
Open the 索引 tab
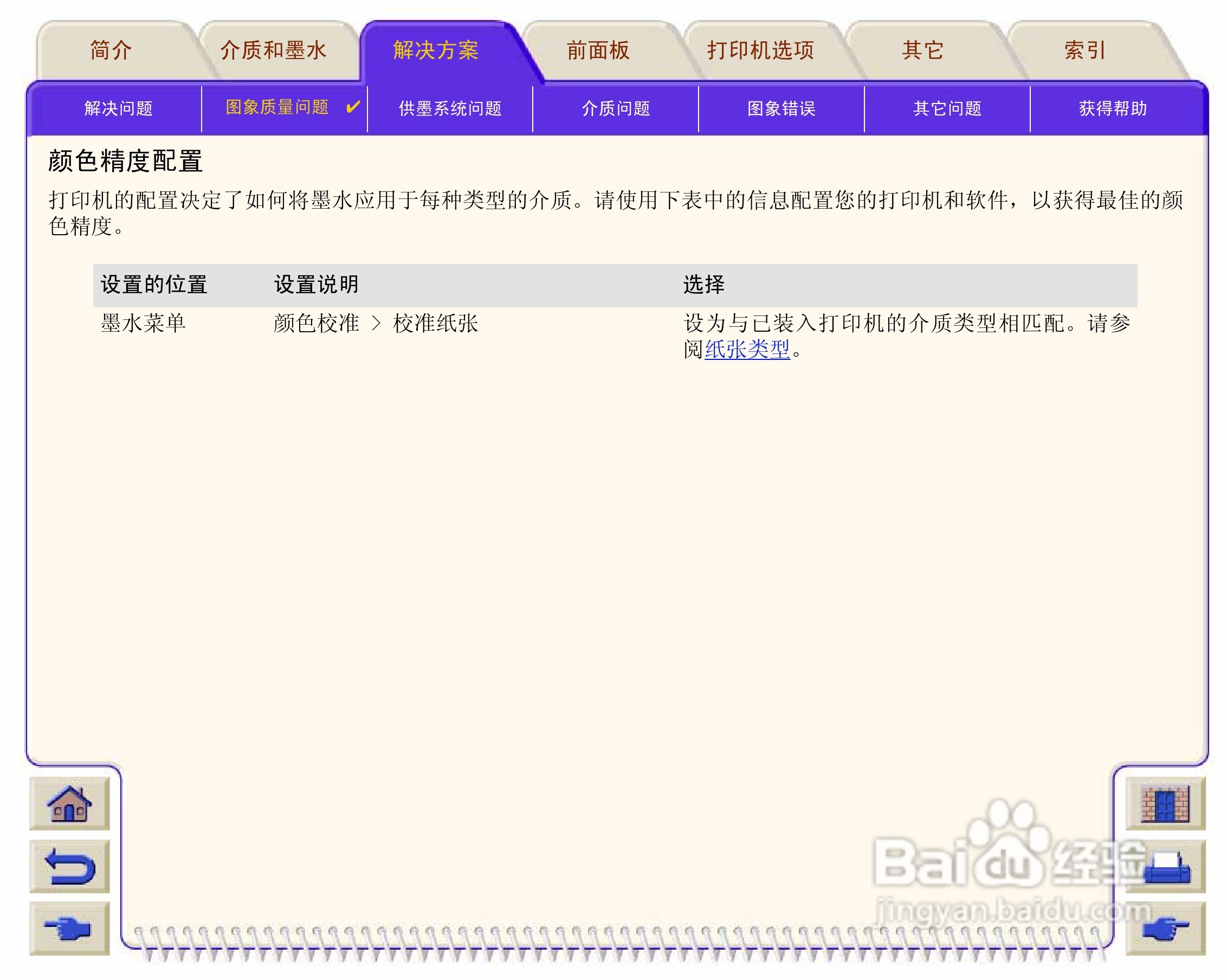click(1084, 50)
